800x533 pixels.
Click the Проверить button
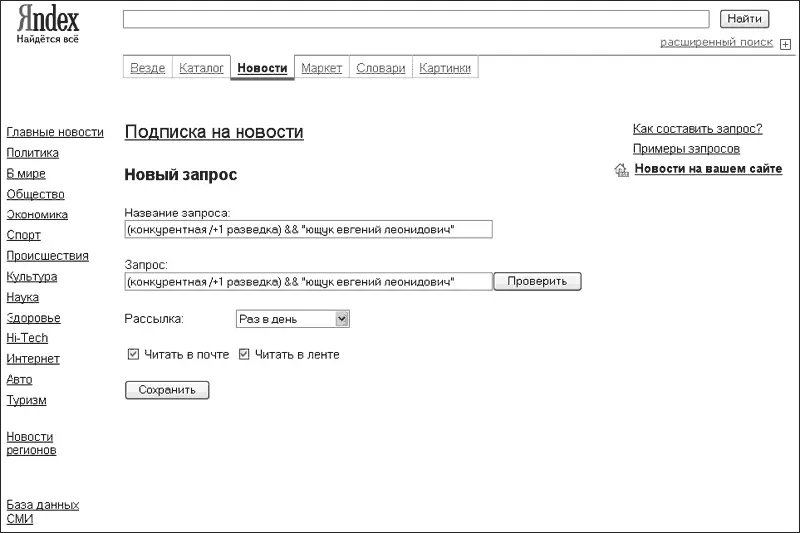click(537, 282)
